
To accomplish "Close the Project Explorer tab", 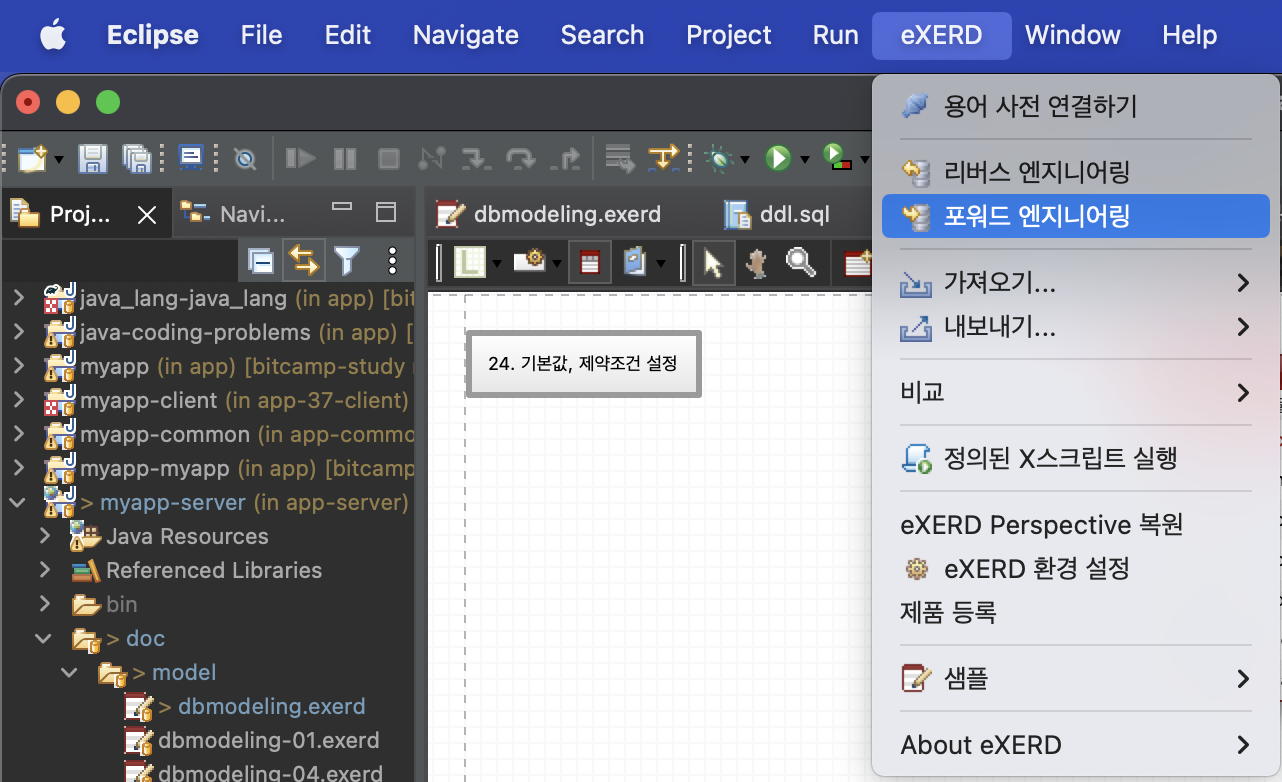I will [147, 214].
